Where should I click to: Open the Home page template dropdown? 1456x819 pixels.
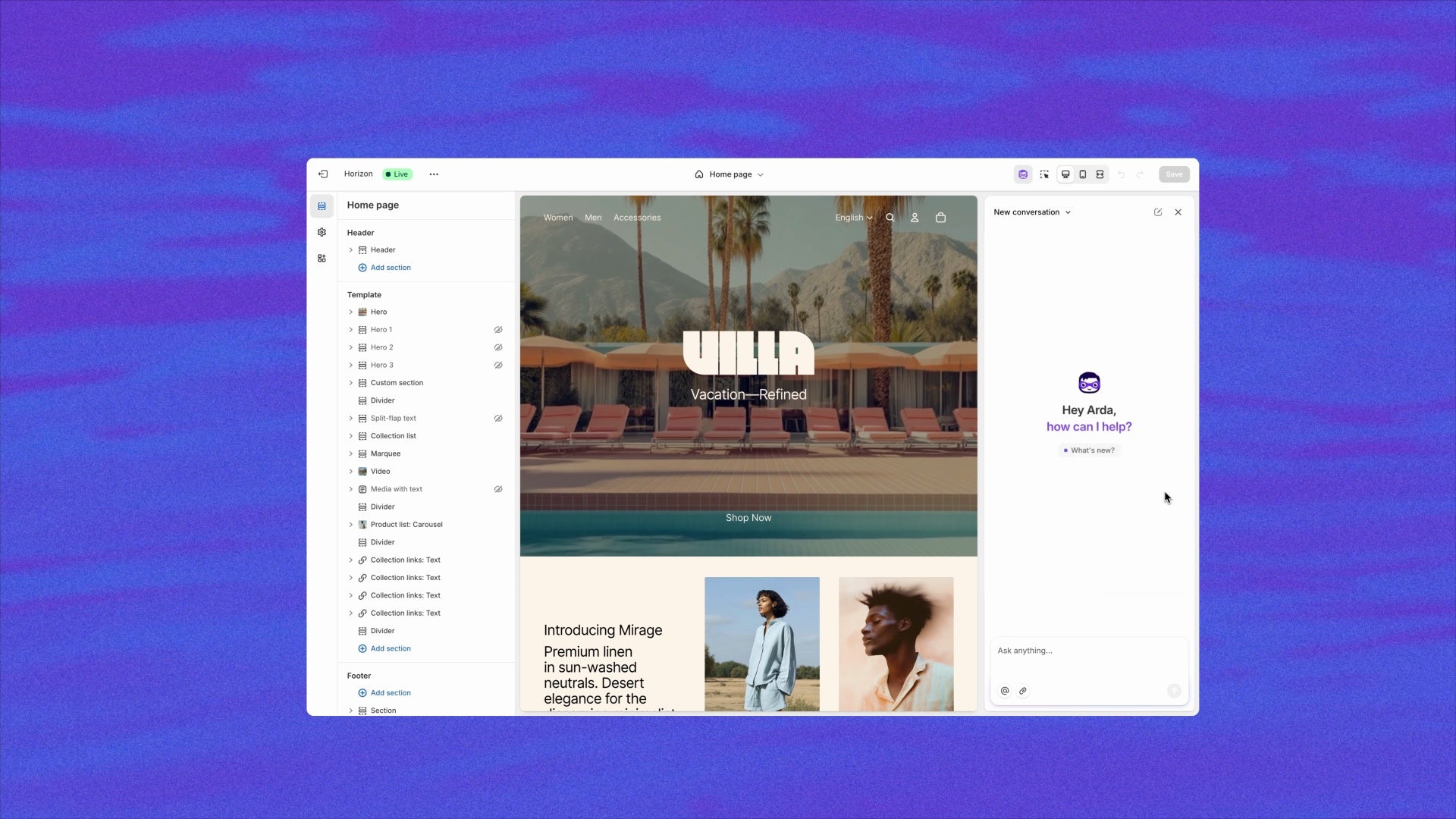click(x=730, y=174)
